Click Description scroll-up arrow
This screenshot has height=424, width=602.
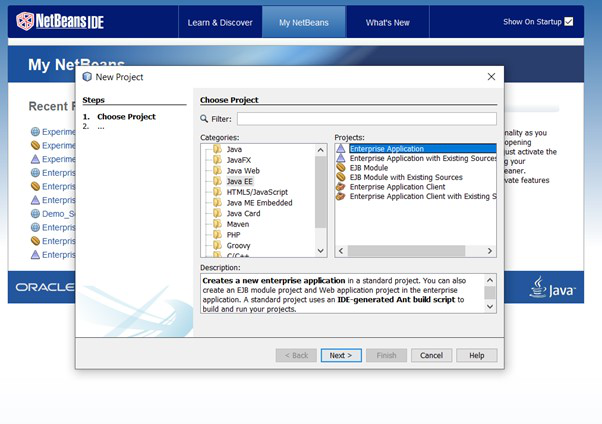click(490, 280)
